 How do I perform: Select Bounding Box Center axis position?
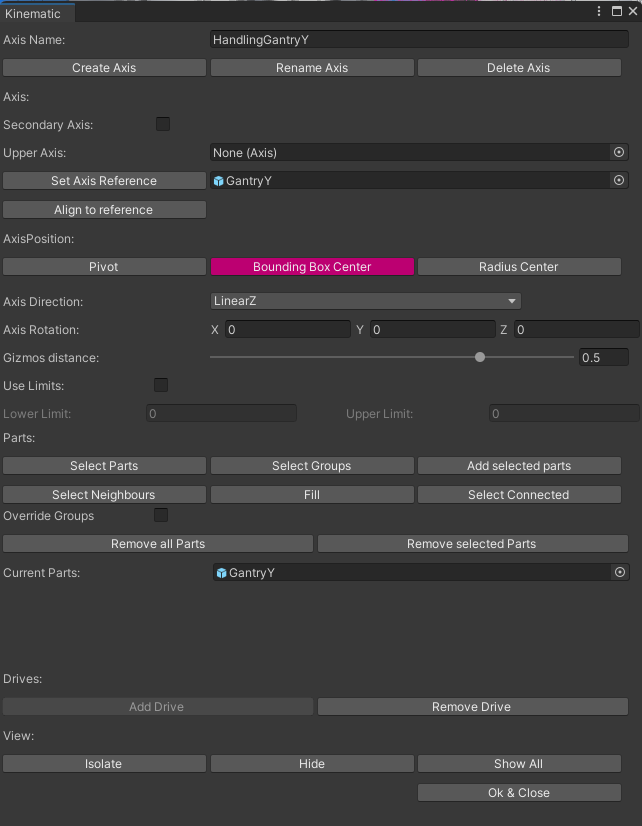pyautogui.click(x=312, y=267)
